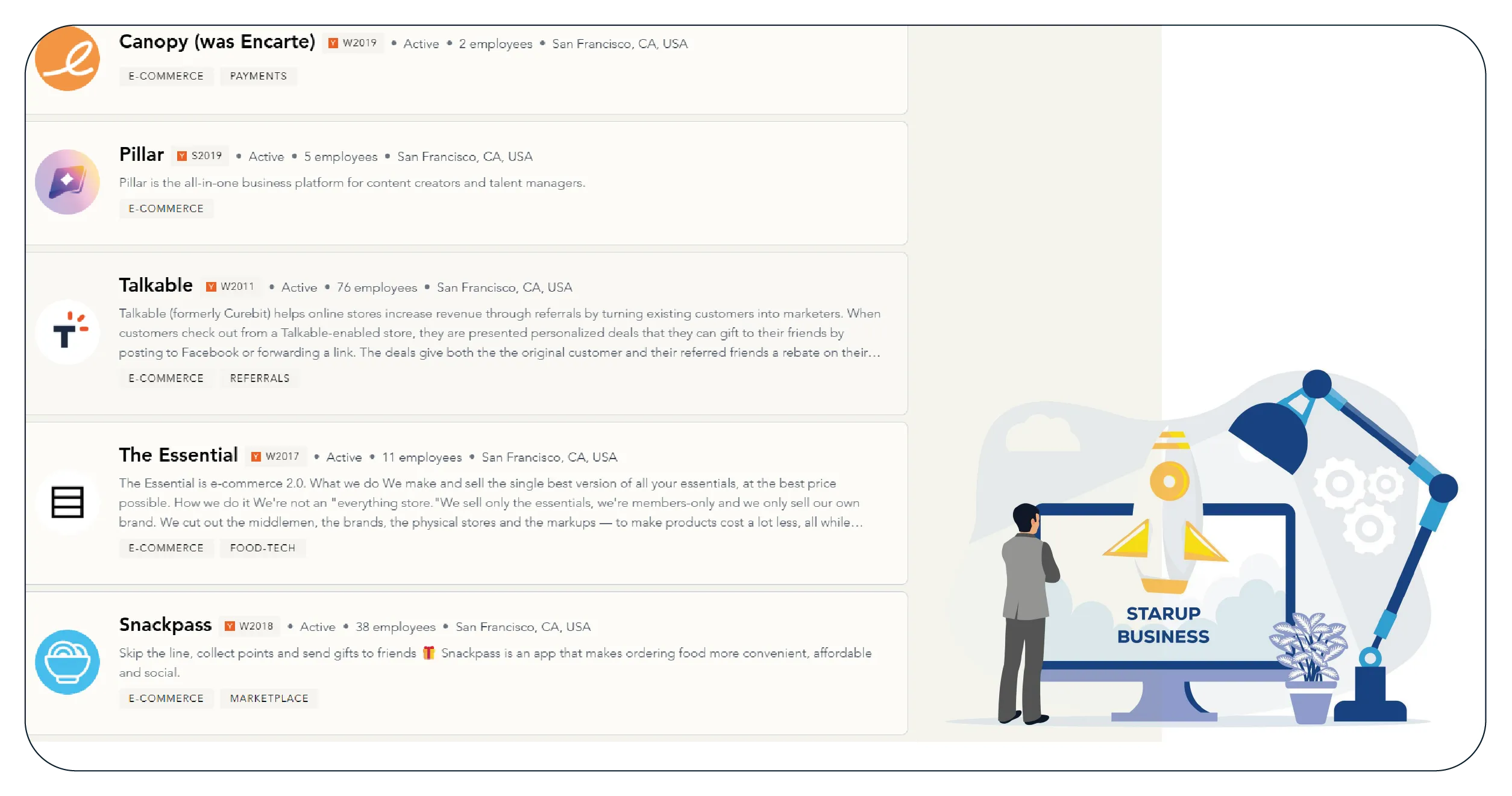This screenshot has height=796, width=1512.
Task: Click the blue Snackpass bowl logo
Action: [x=67, y=662]
